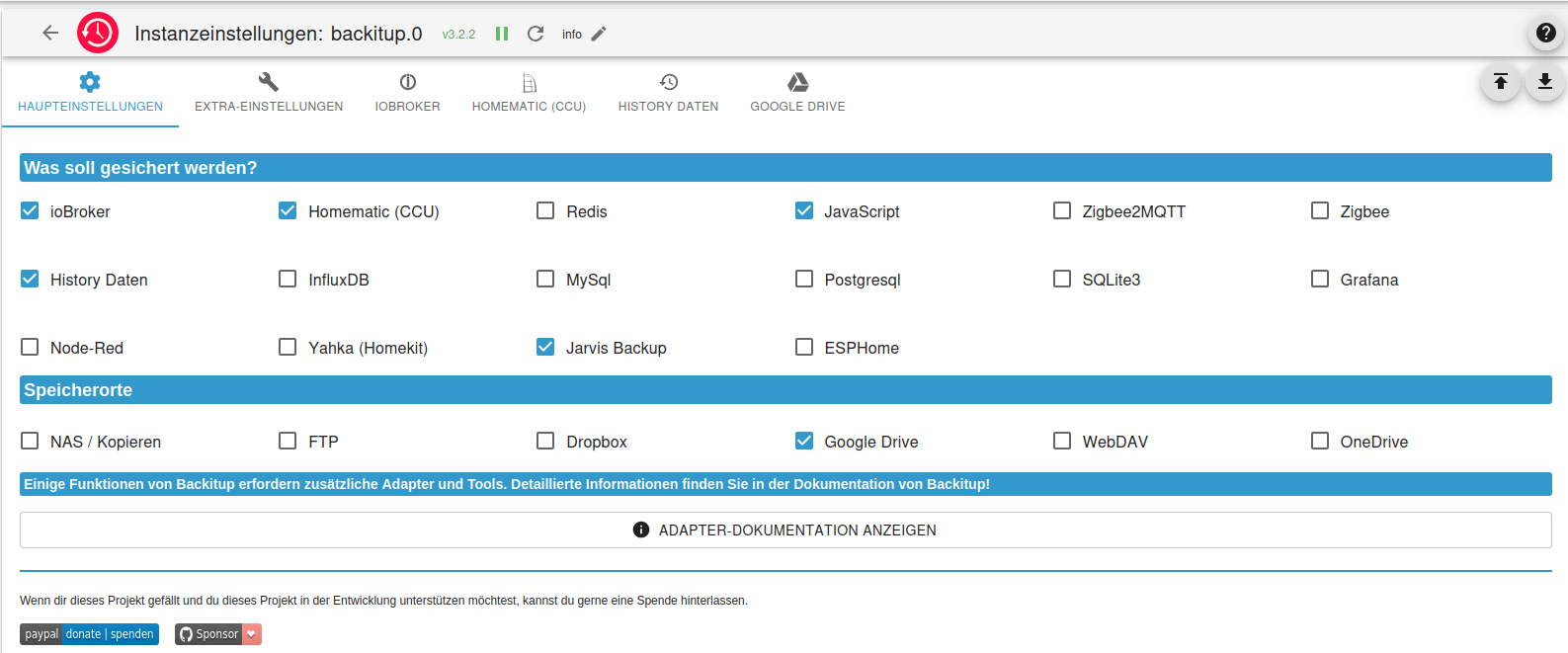Image resolution: width=1568 pixels, height=653 pixels.
Task: Tick the SQLite3 checkbox
Action: (1062, 279)
